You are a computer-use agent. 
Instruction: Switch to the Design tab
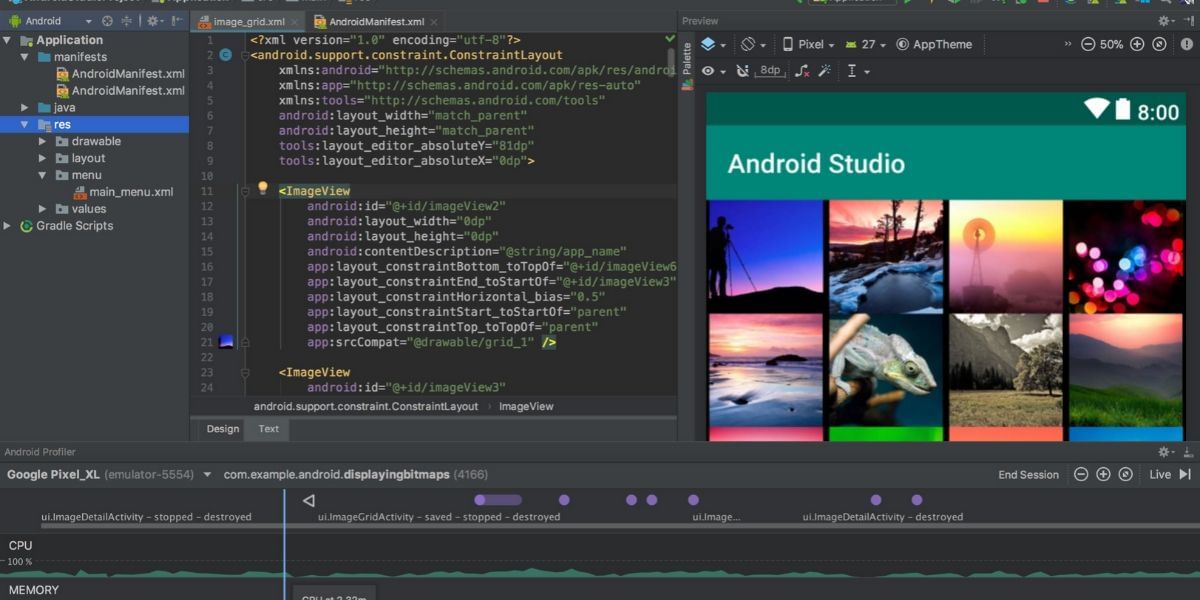point(223,429)
